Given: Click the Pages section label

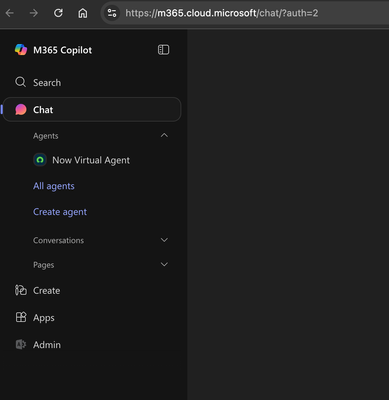Looking at the screenshot, I should pyautogui.click(x=44, y=265).
